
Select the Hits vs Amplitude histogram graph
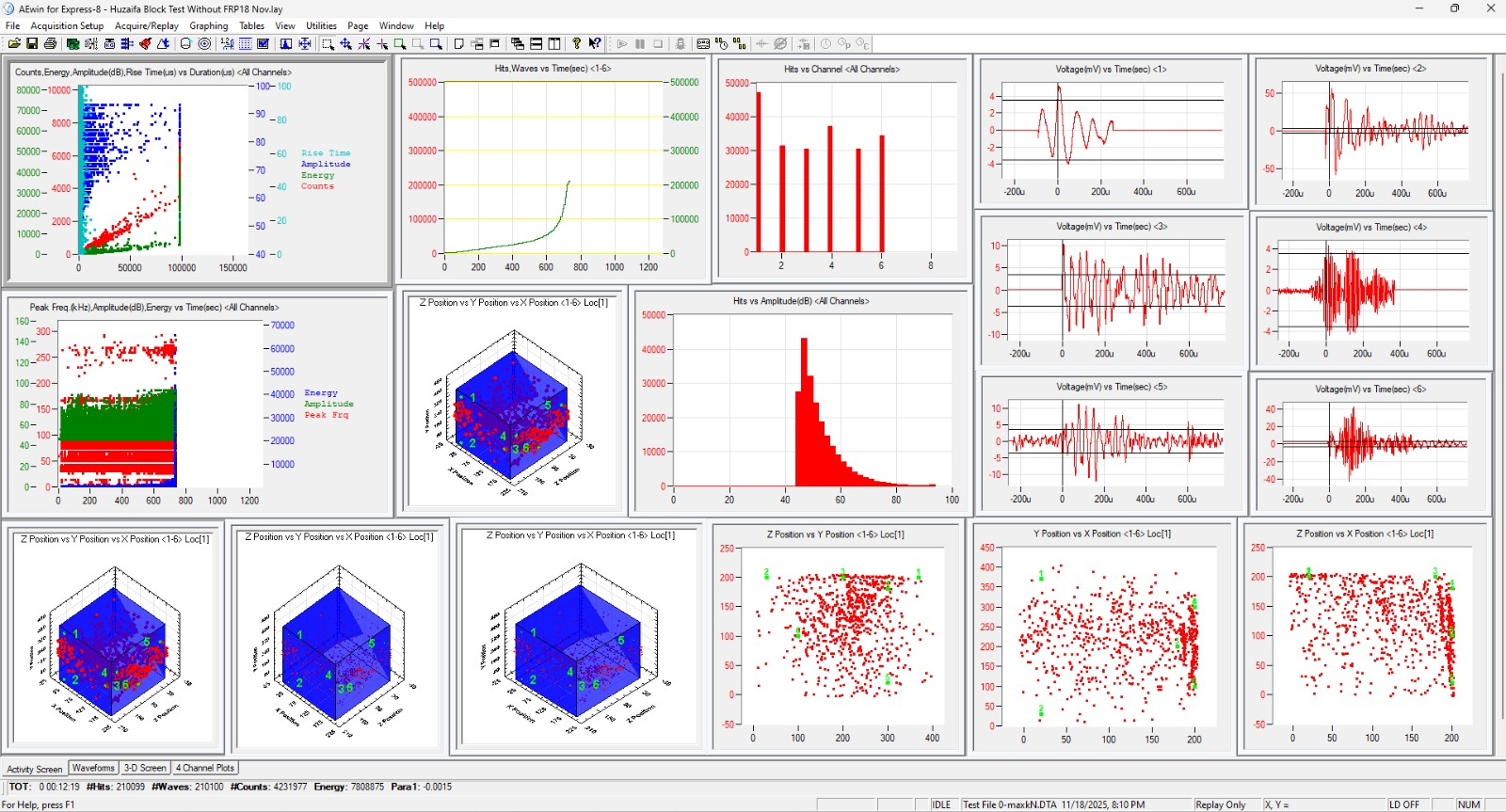click(x=801, y=402)
